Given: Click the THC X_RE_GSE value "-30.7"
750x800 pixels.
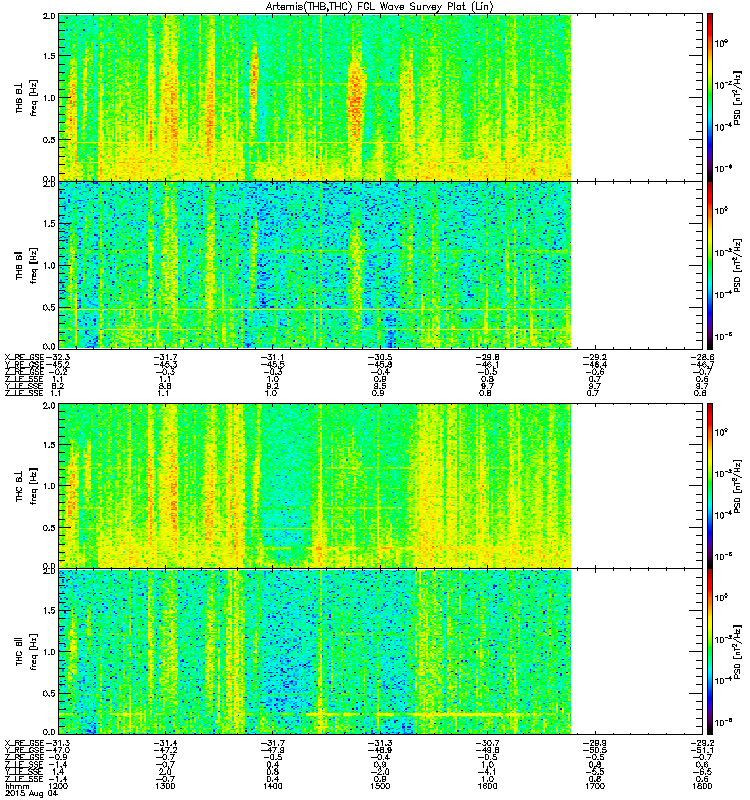Looking at the screenshot, I should coord(487,743).
